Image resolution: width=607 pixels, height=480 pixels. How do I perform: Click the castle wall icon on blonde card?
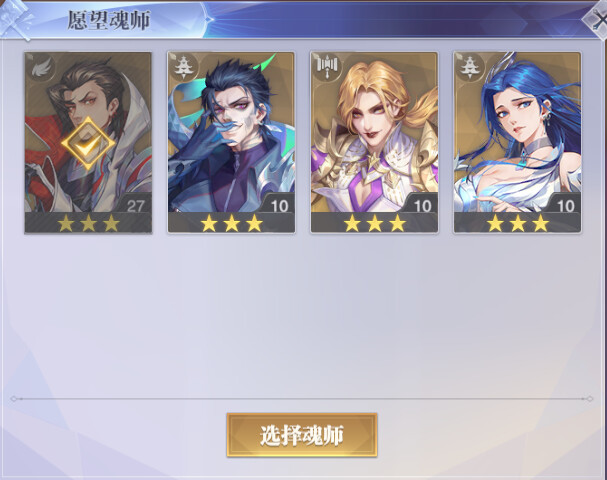pos(328,69)
